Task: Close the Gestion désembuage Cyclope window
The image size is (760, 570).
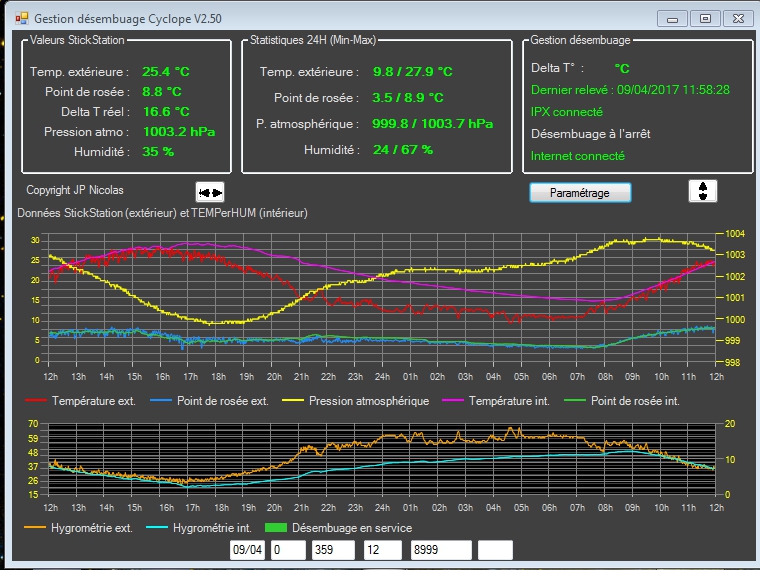Action: pos(738,18)
